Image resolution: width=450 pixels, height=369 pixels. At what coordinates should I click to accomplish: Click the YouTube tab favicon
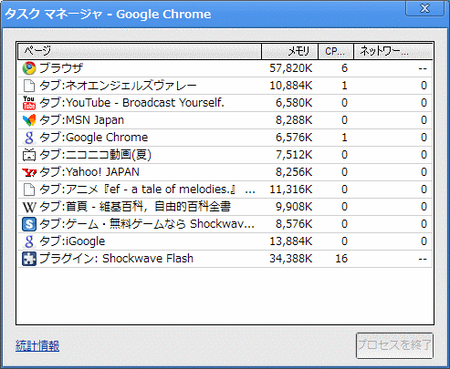point(29,103)
